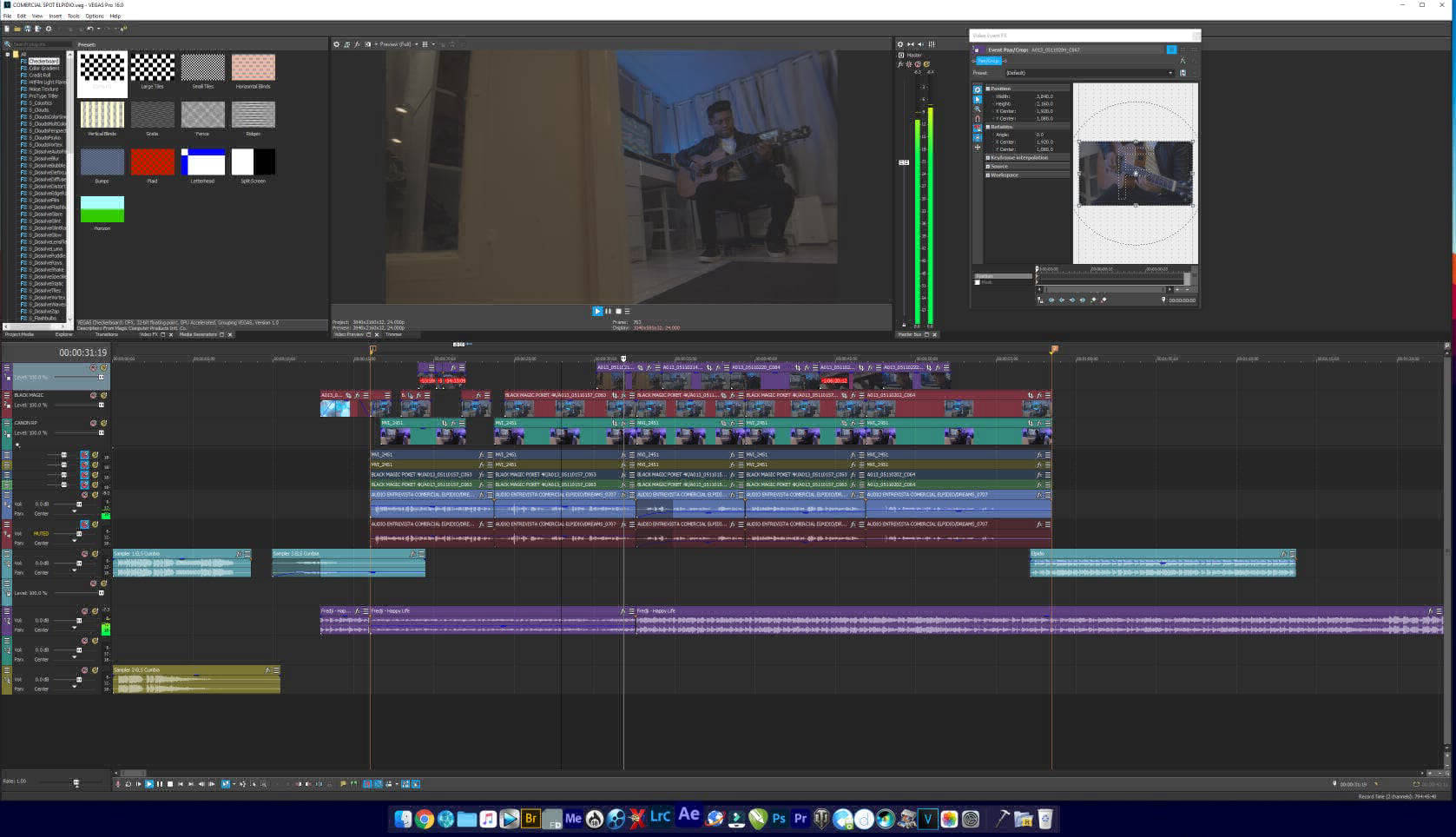Choose the Large Tiles preset thumbnail
The image size is (1456, 837).
pyautogui.click(x=153, y=68)
